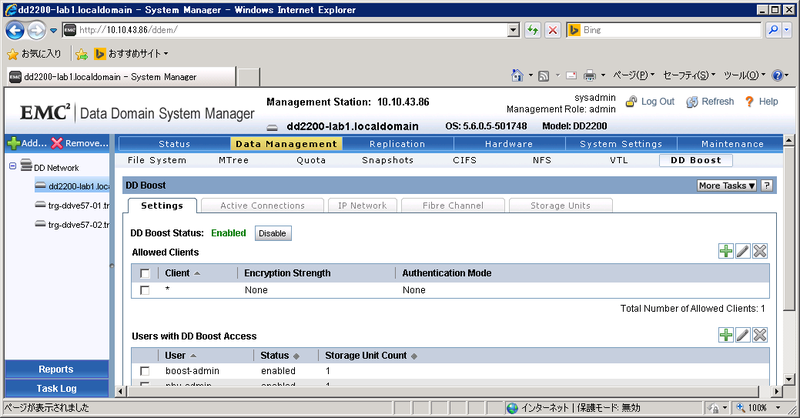
Task: Open Storage Units tab
Action: click(x=560, y=206)
